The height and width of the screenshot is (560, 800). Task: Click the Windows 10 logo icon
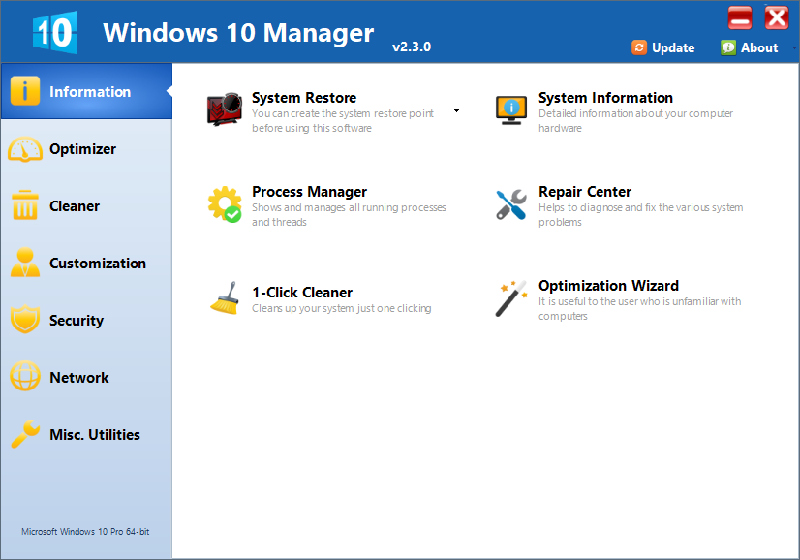pyautogui.click(x=55, y=33)
